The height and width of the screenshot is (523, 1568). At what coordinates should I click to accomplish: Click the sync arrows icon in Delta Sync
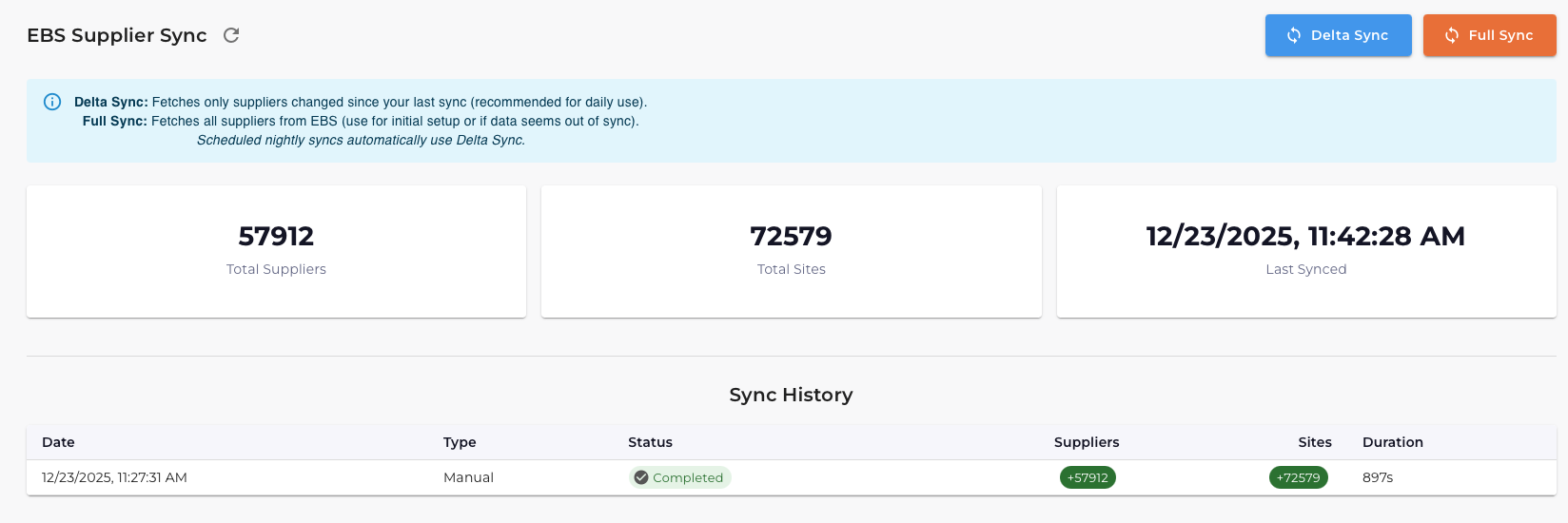point(1294,35)
